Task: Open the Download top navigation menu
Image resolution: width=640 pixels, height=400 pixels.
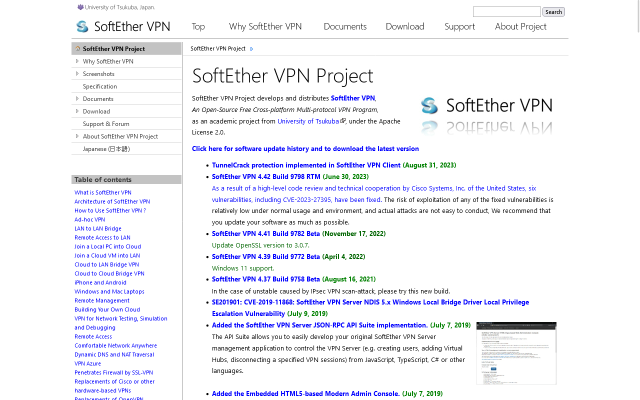Action: pyautogui.click(x=405, y=27)
